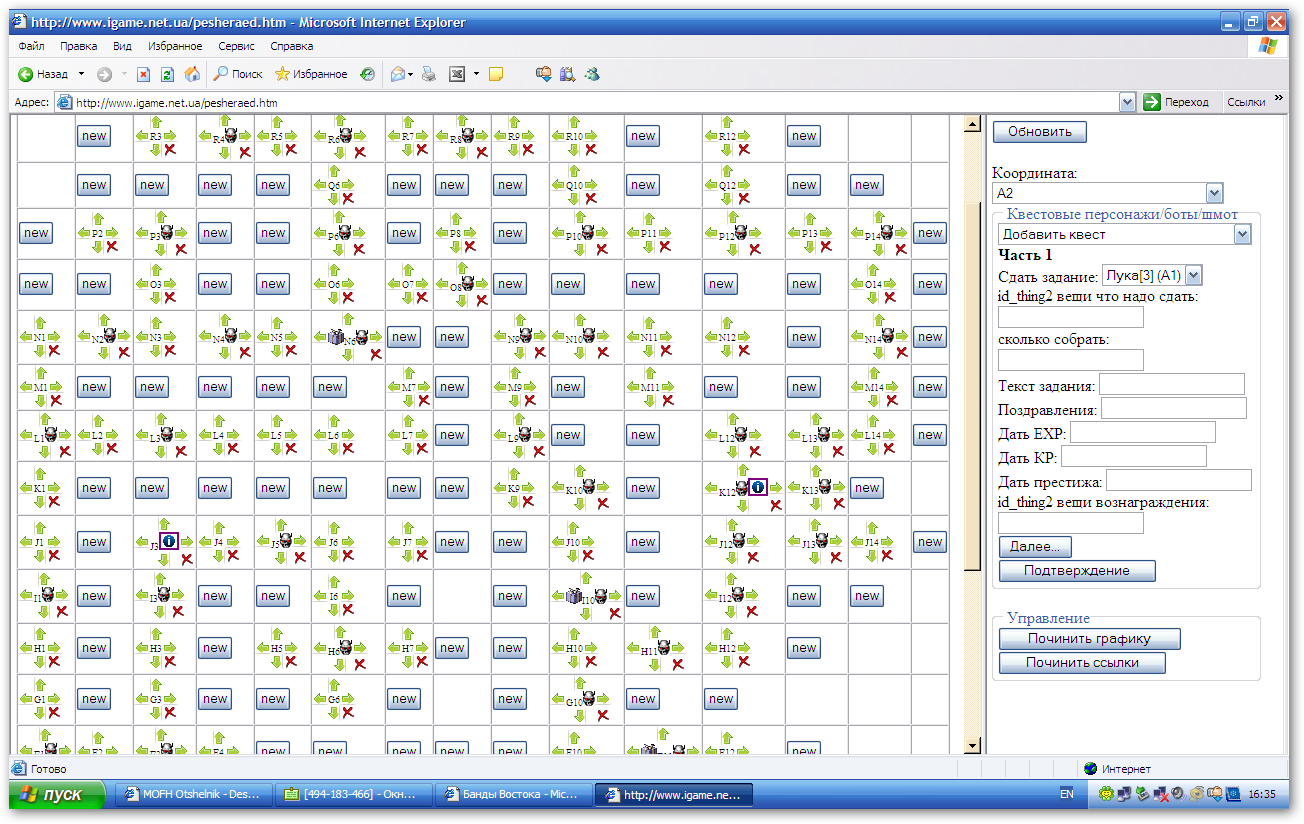The image size is (1304, 824).
Task: Click the Текст задания input field
Action: (1171, 385)
